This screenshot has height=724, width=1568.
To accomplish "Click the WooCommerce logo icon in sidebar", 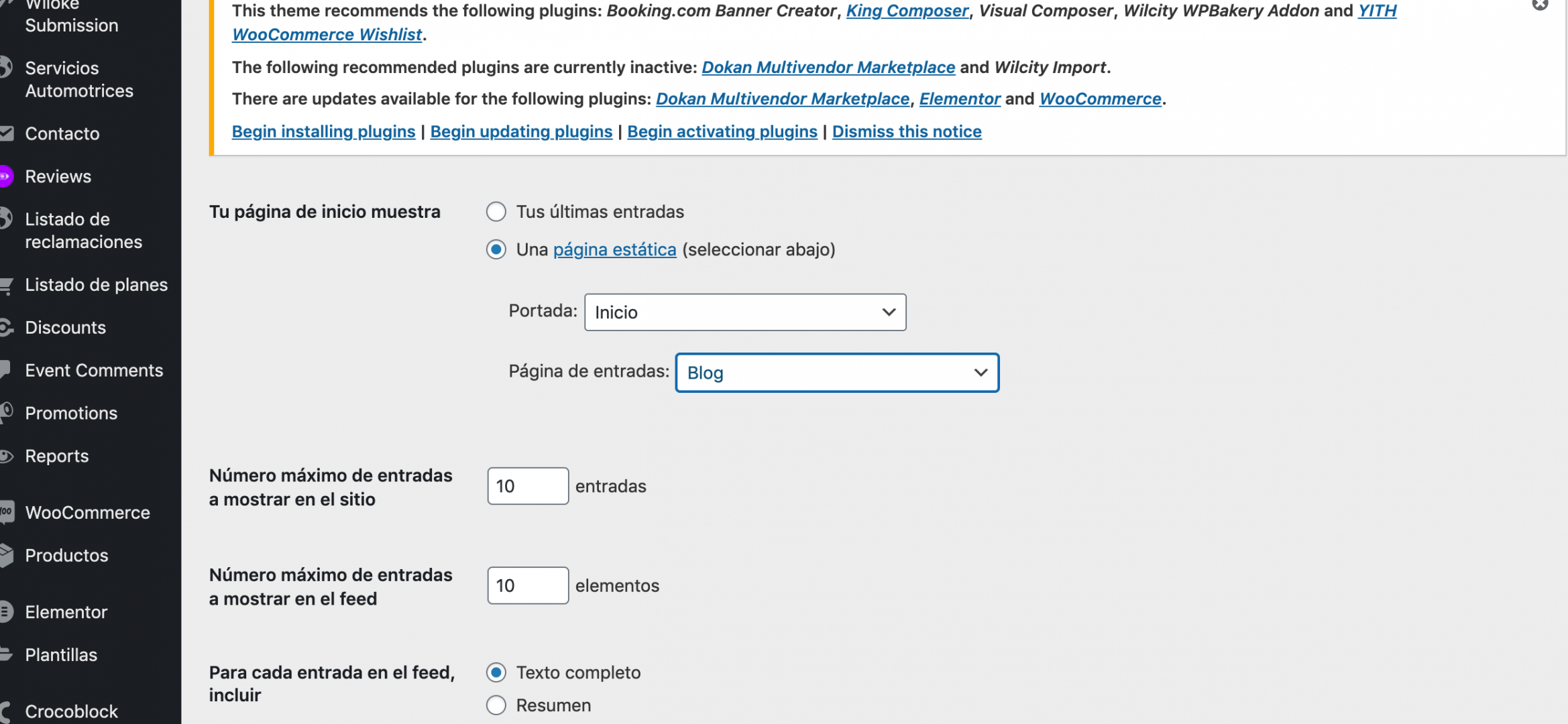I will coord(6,511).
